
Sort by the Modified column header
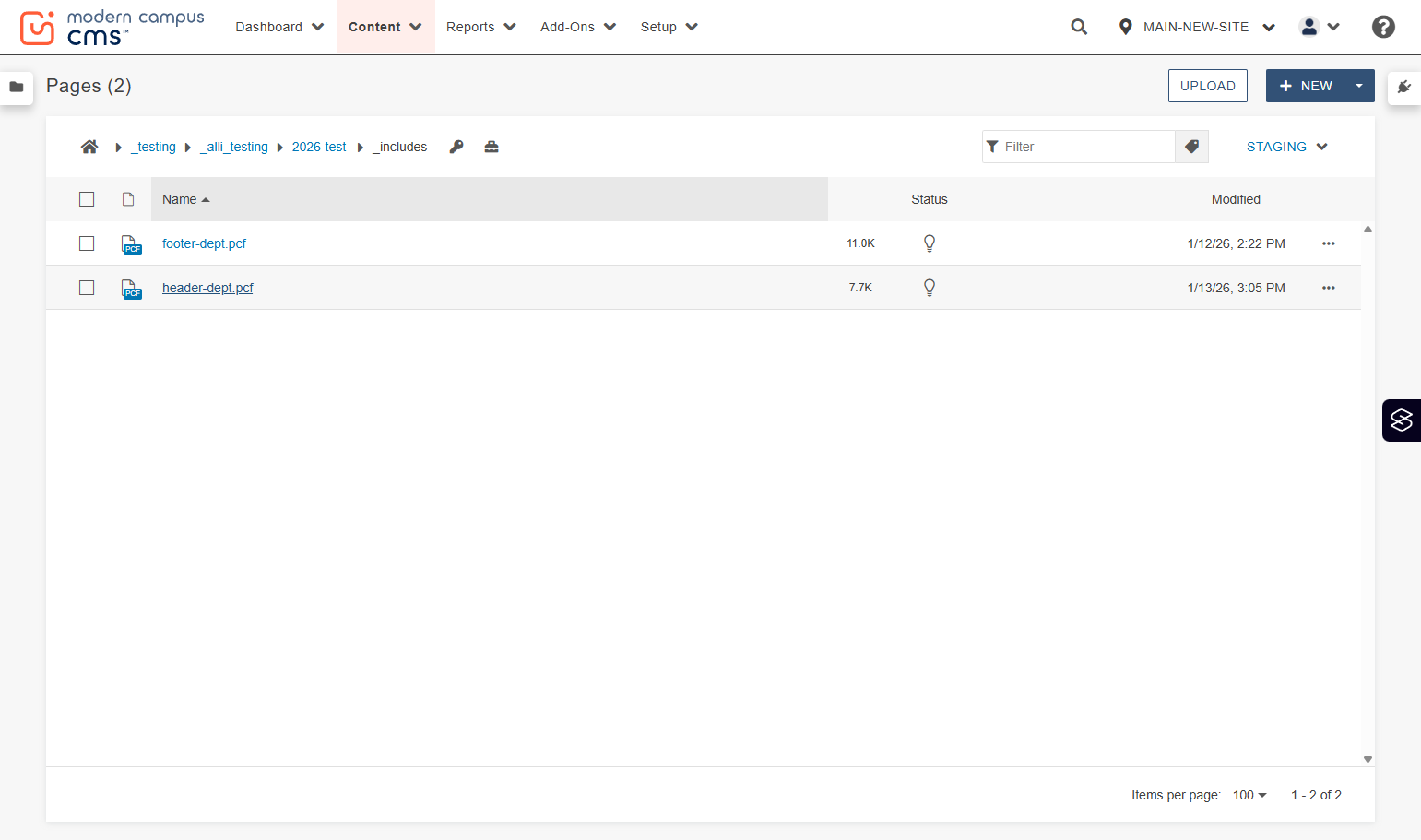pyautogui.click(x=1236, y=199)
